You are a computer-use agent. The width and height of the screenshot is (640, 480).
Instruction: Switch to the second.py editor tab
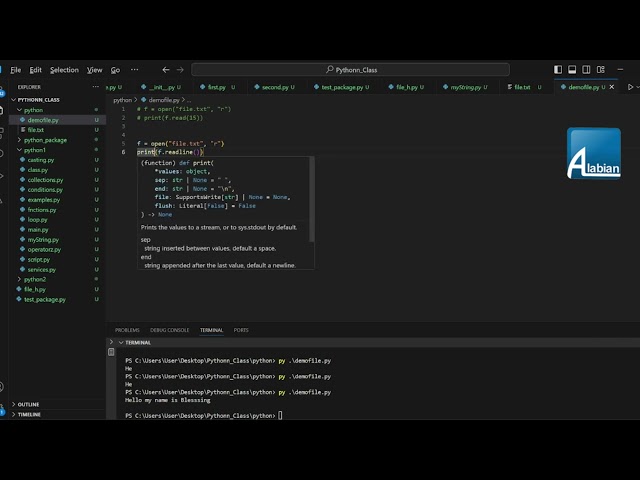(x=275, y=87)
